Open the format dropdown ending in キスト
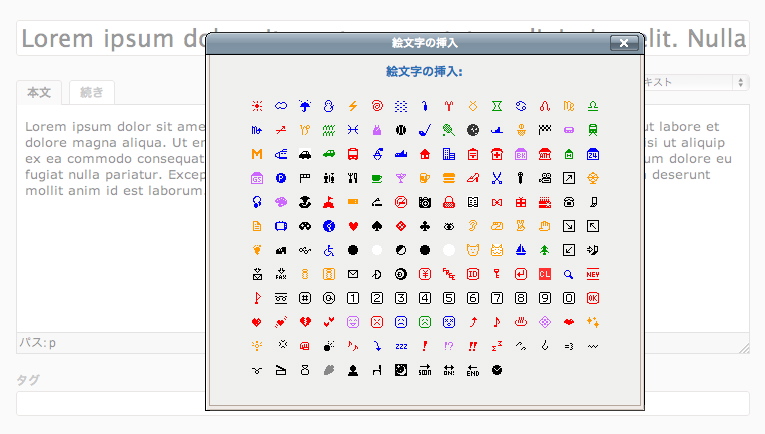The width and height of the screenshot is (765, 434). pos(696,82)
